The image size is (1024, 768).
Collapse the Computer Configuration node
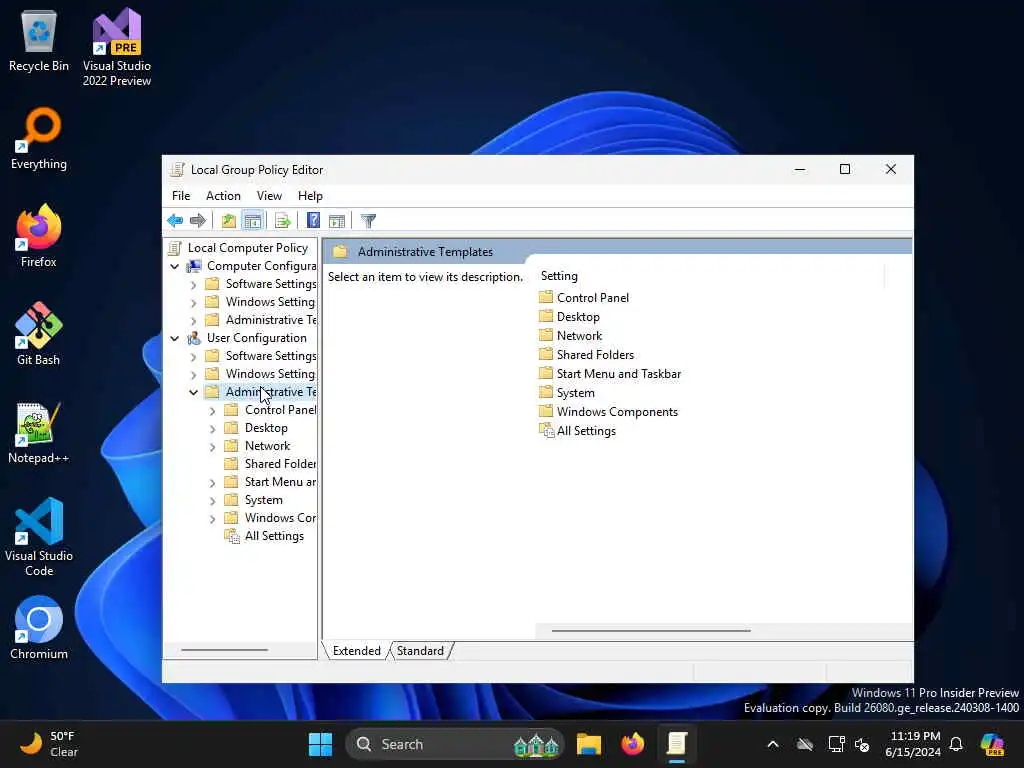(174, 266)
